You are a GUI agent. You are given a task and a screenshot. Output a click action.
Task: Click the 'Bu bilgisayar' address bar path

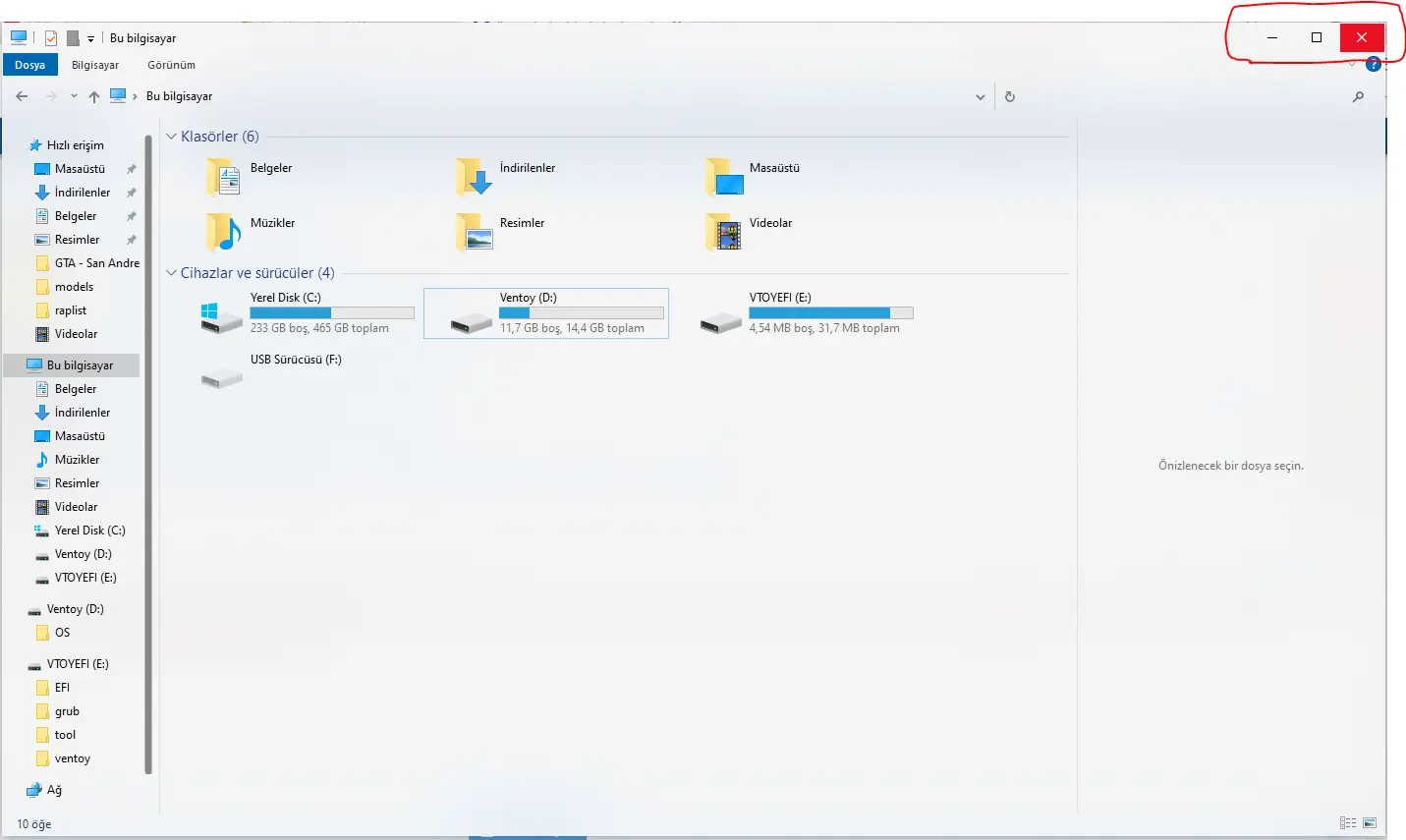pyautogui.click(x=179, y=96)
